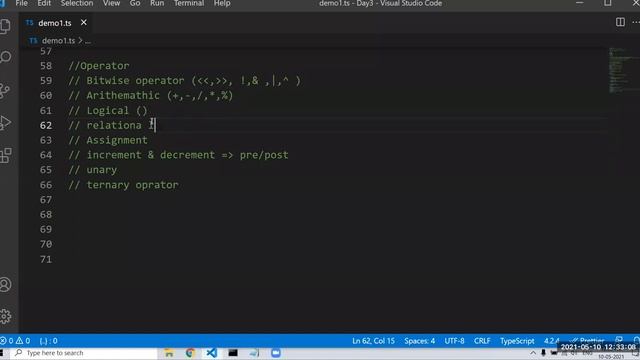
Task: Change indentation via Spaces: 4
Action: coord(420,341)
